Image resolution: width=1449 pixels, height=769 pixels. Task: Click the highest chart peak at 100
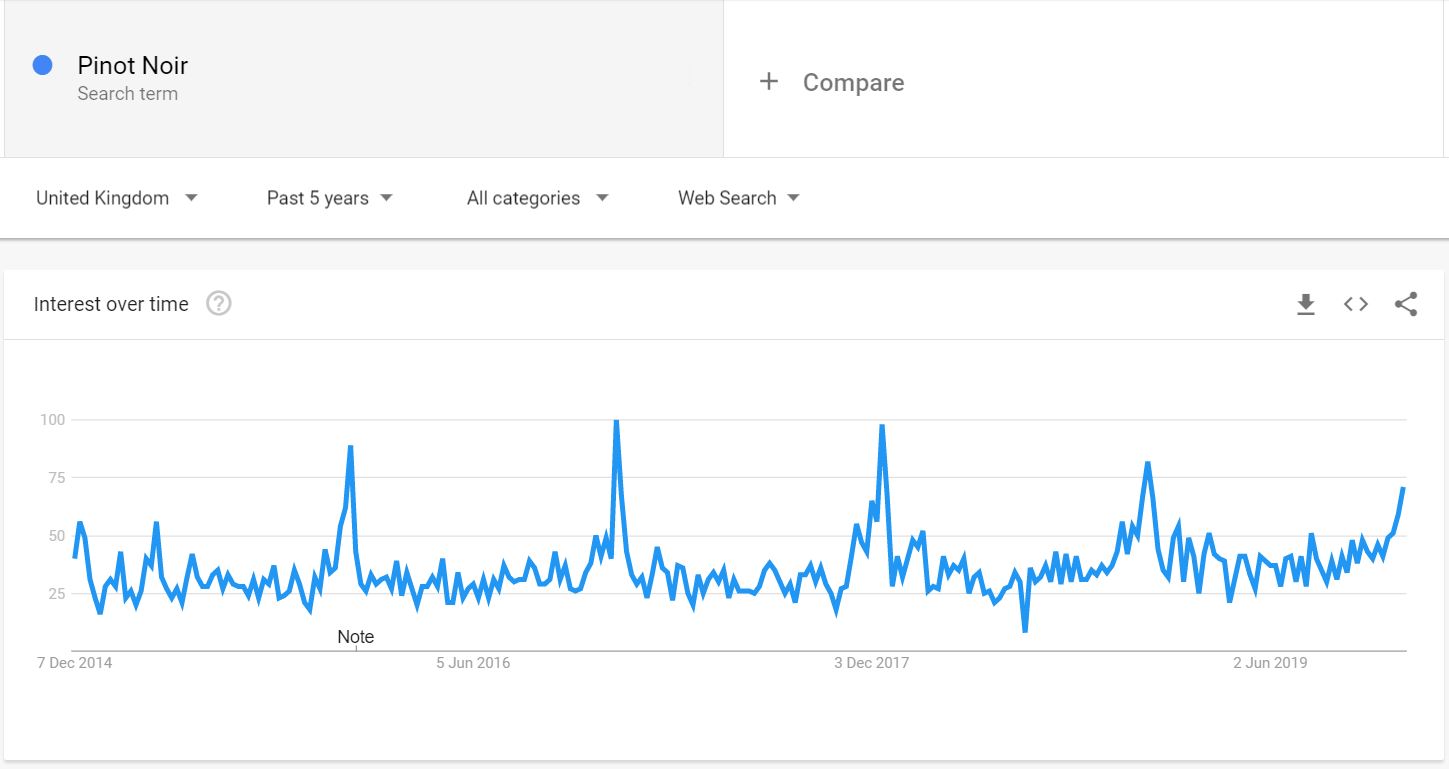[x=616, y=421]
